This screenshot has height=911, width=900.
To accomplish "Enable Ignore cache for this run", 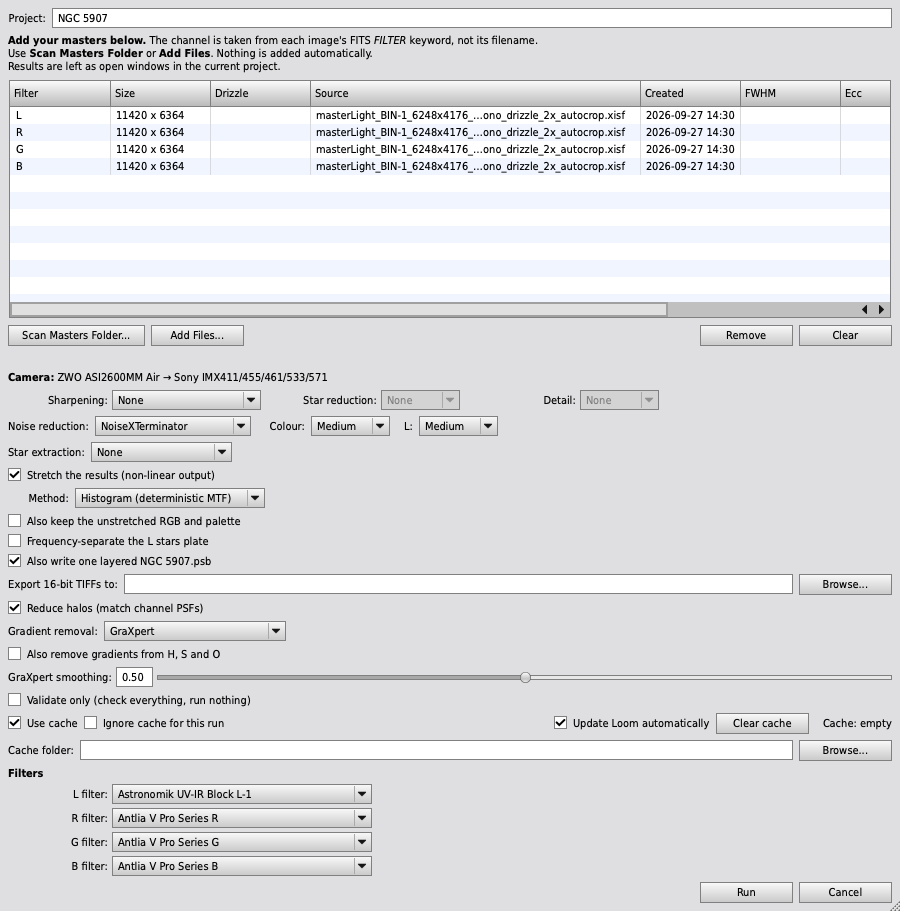I will click(91, 723).
